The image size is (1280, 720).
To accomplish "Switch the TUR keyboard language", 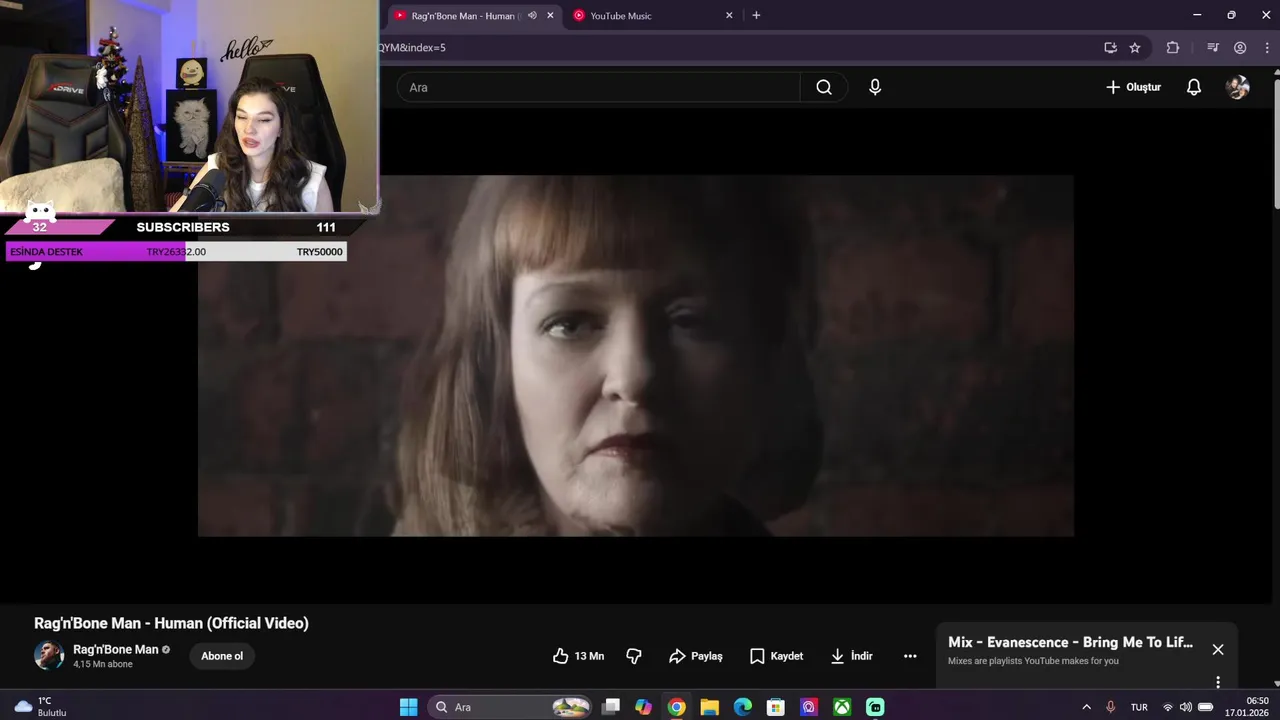I will pyautogui.click(x=1139, y=707).
